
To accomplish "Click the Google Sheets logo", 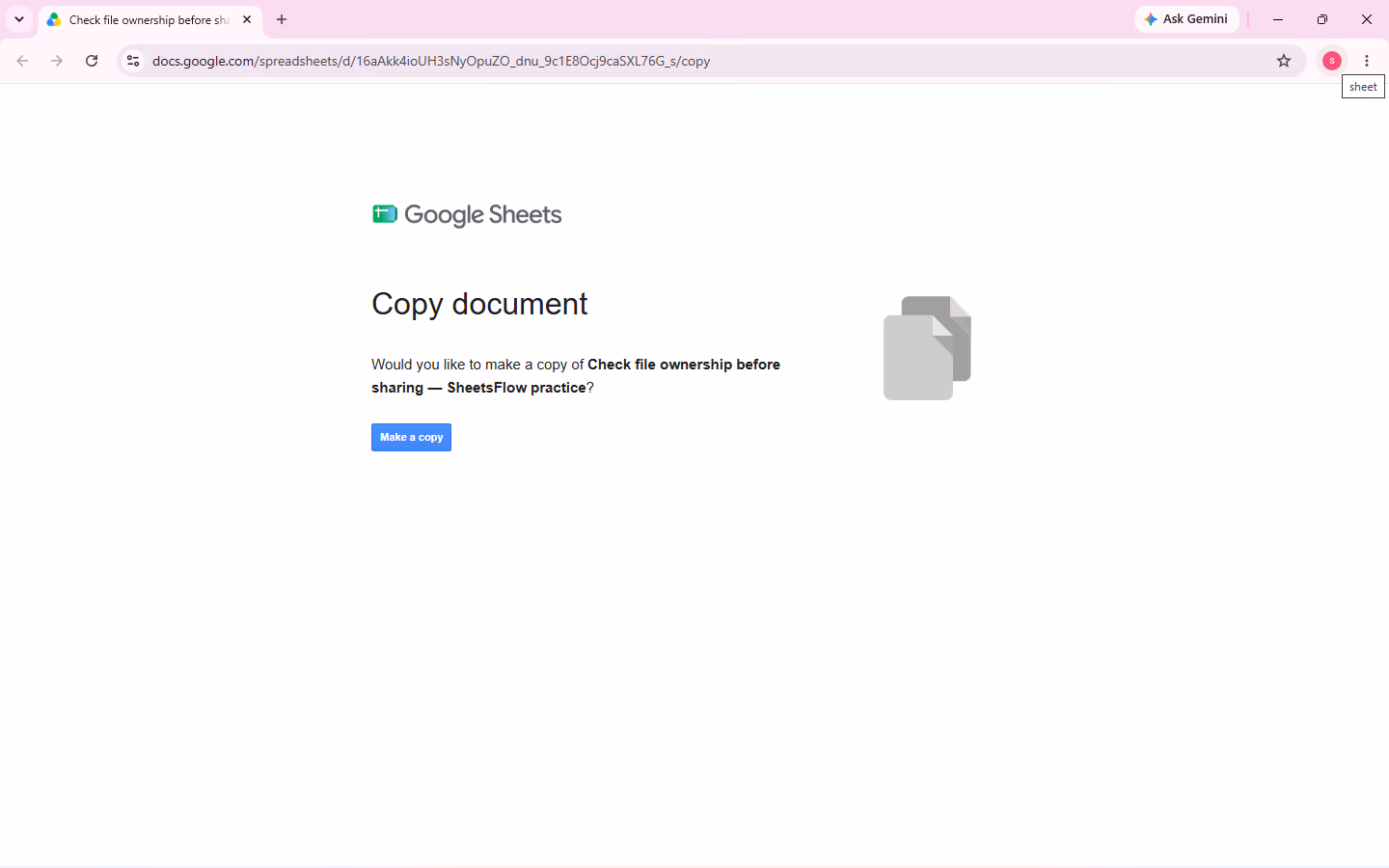I will (467, 214).
